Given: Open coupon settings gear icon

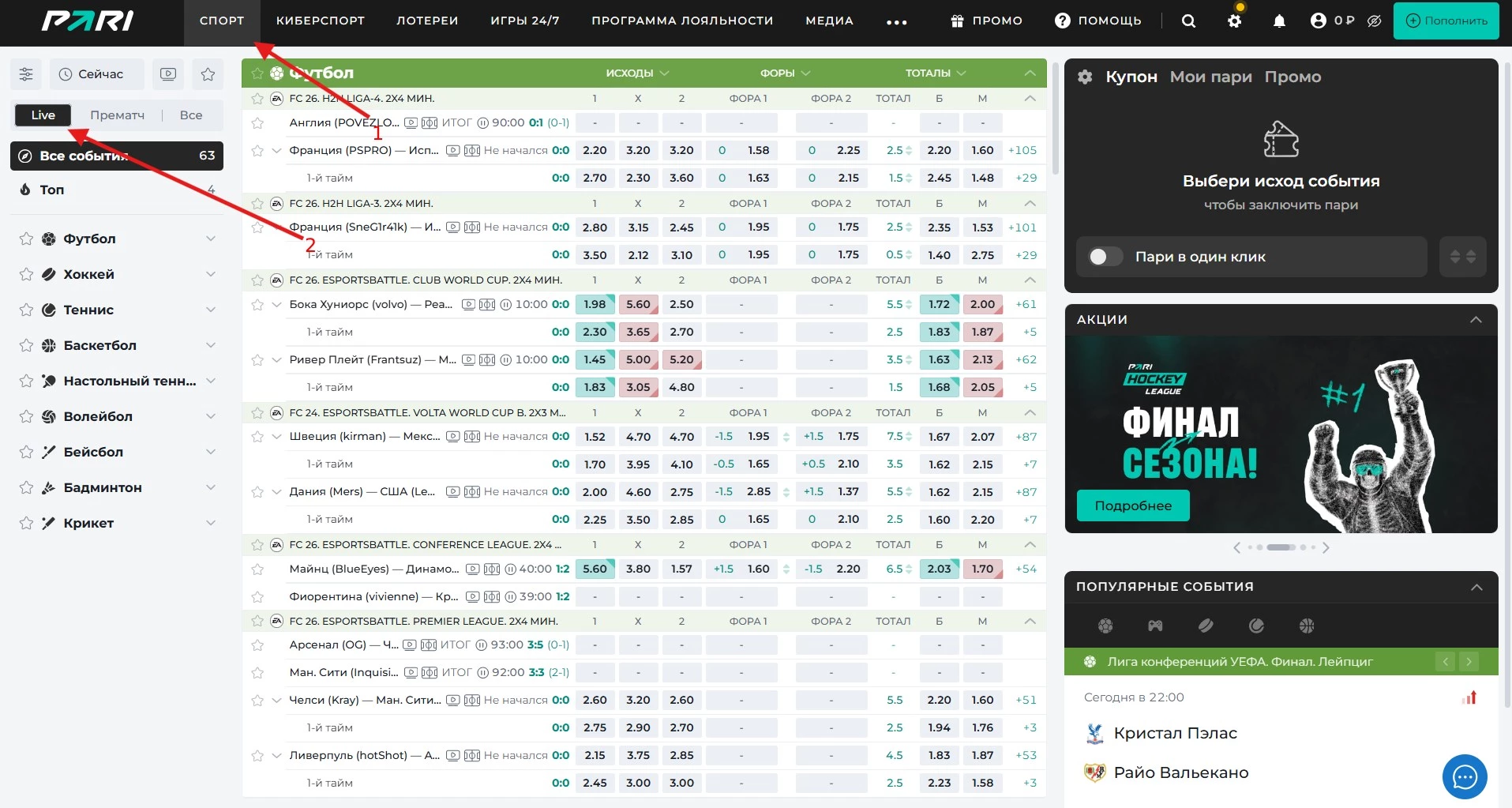Looking at the screenshot, I should [1086, 77].
